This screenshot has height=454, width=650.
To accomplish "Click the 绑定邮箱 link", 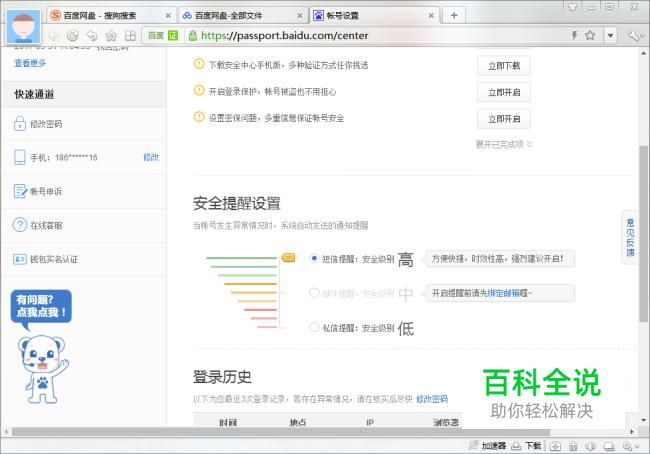I will click(504, 293).
